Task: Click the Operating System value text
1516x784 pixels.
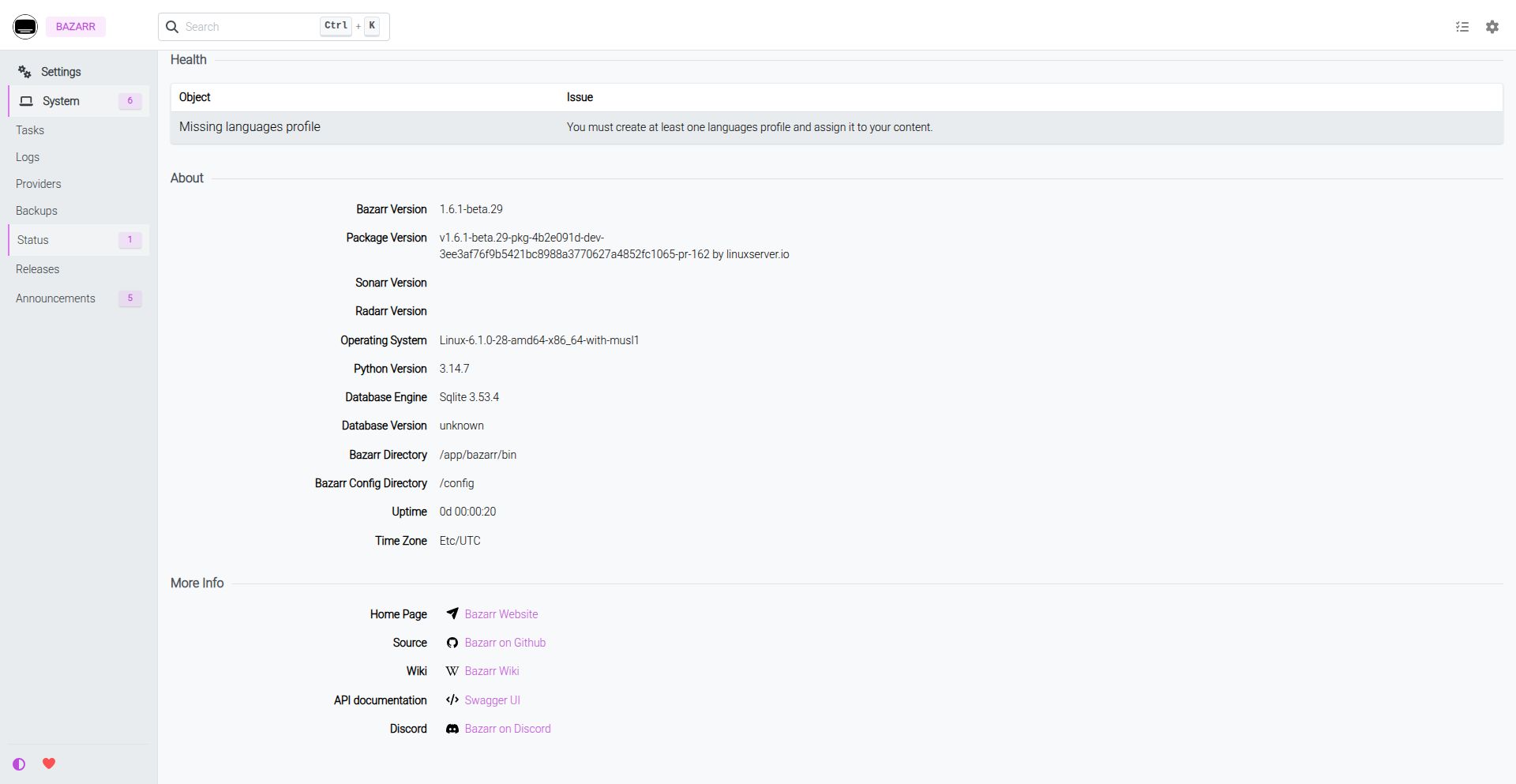Action: click(539, 340)
